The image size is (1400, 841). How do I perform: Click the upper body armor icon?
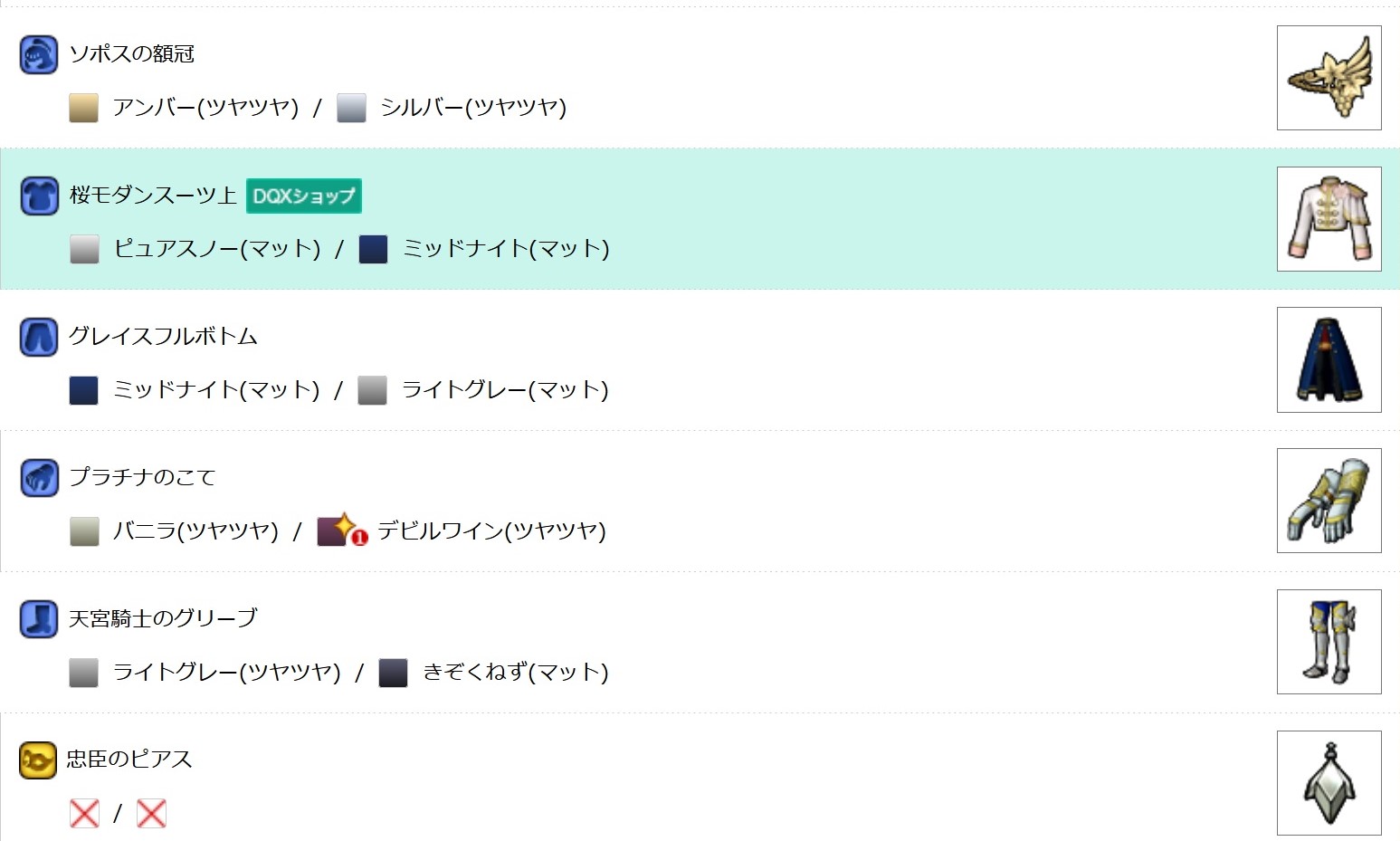pos(39,196)
